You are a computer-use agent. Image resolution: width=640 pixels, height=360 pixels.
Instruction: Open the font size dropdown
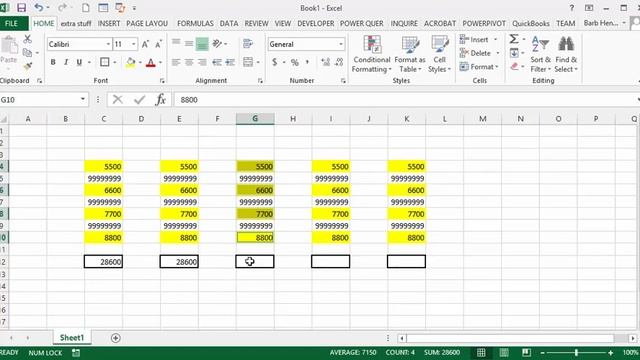[133, 44]
